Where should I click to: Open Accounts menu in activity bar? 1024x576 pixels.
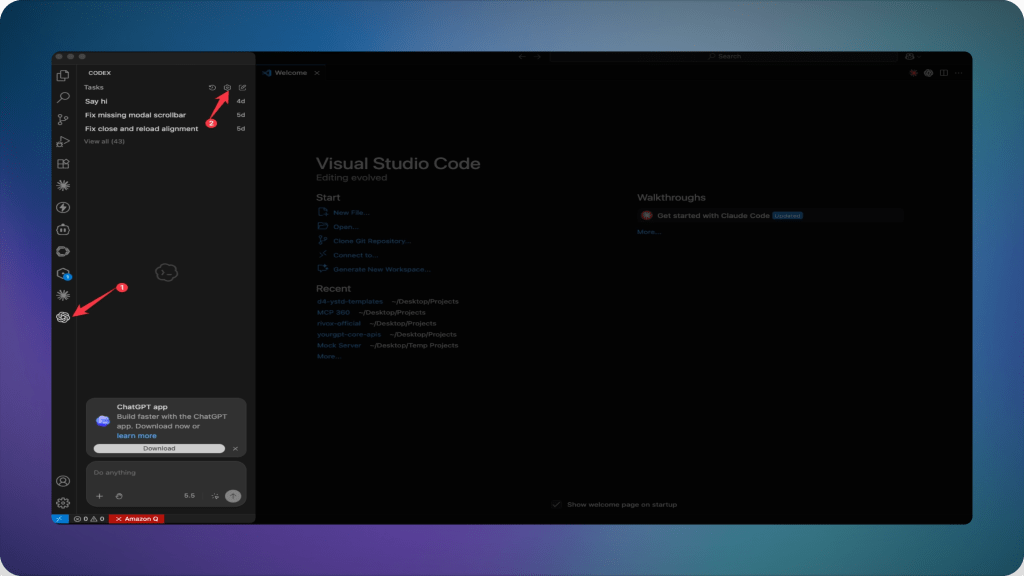pos(63,481)
